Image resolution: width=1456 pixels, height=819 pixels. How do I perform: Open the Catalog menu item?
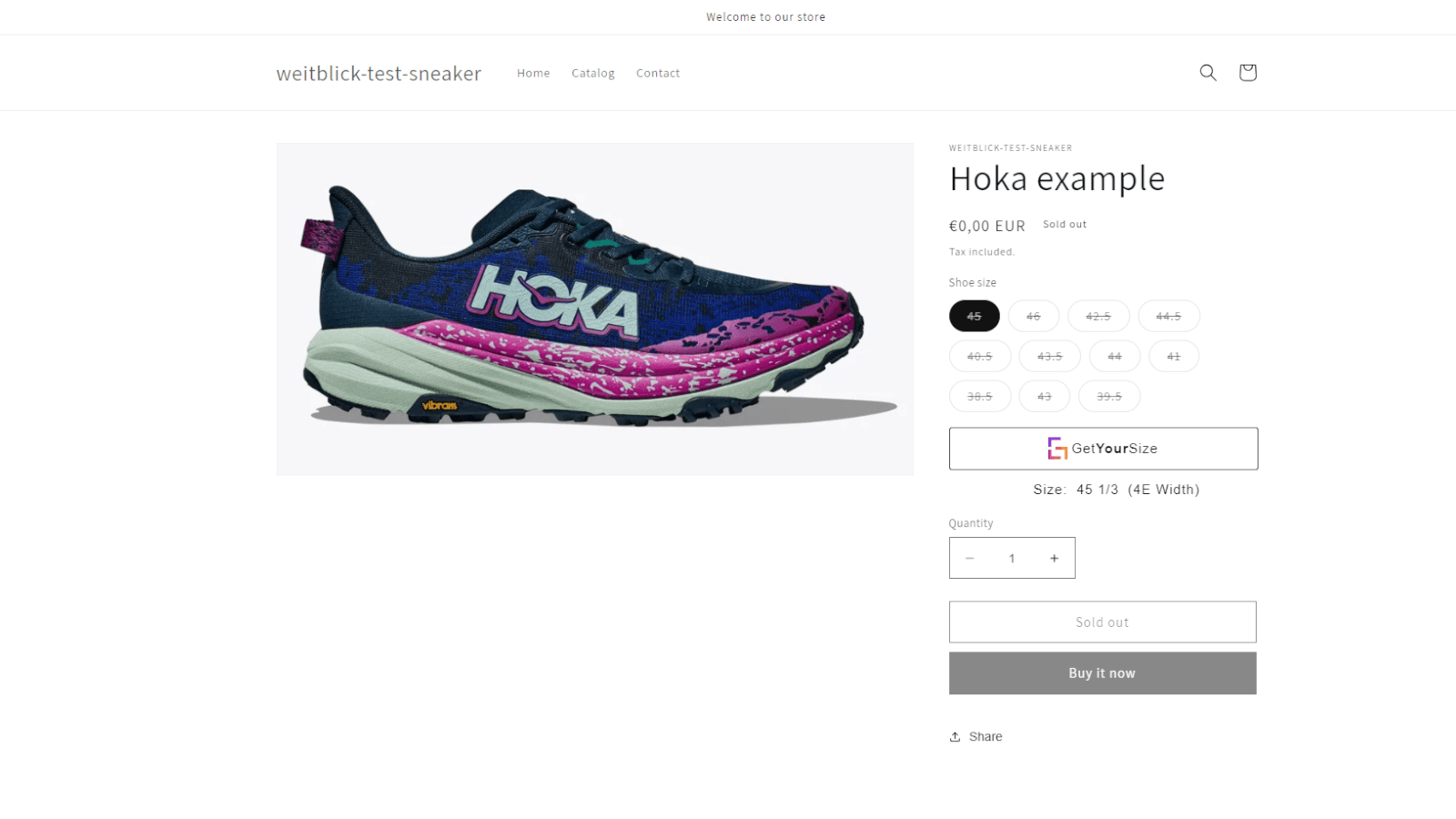click(x=592, y=73)
